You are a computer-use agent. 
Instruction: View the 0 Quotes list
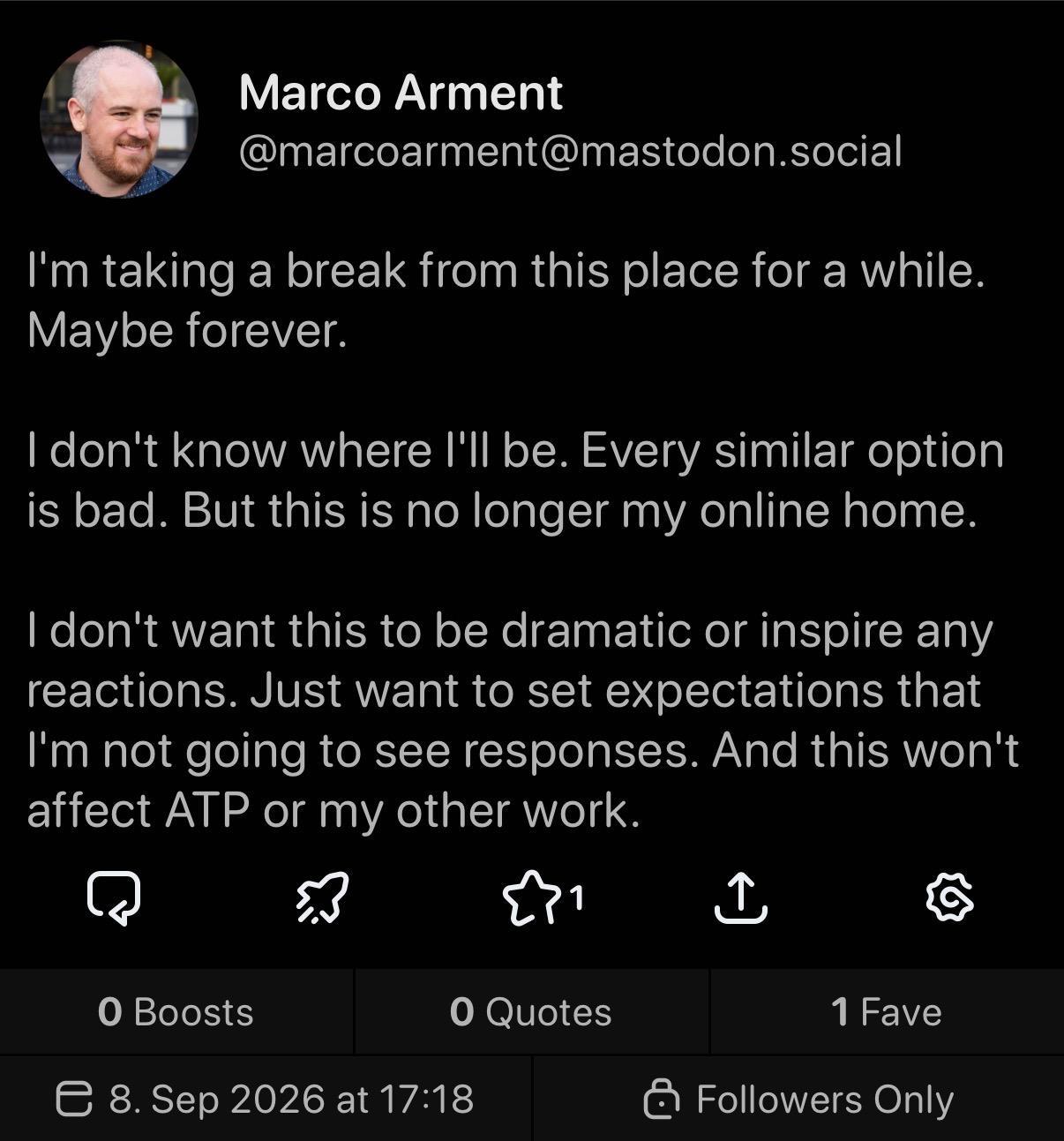(x=531, y=1011)
